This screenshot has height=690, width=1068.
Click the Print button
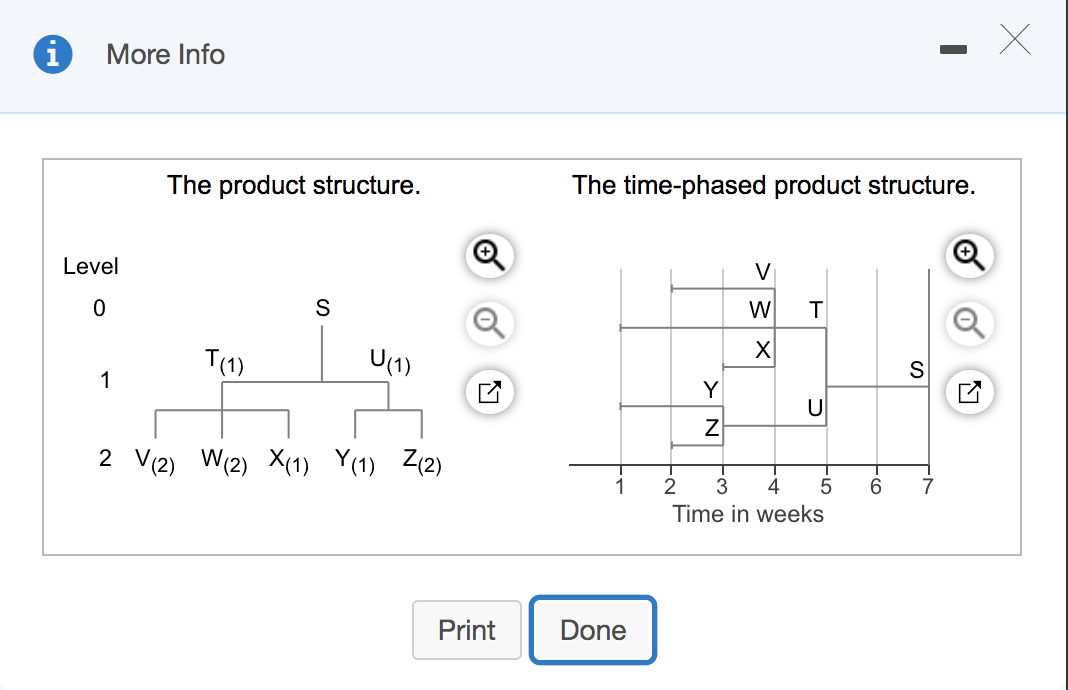coord(466,629)
